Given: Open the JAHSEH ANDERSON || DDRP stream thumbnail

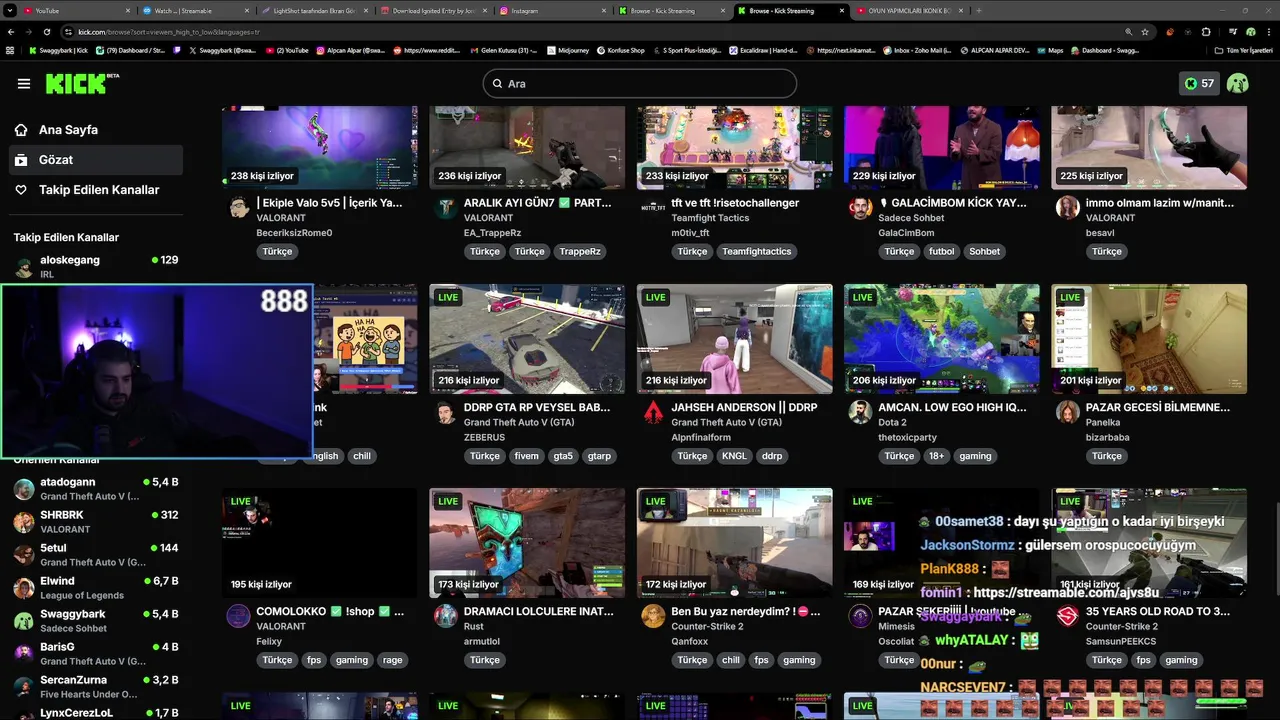Looking at the screenshot, I should coord(734,339).
